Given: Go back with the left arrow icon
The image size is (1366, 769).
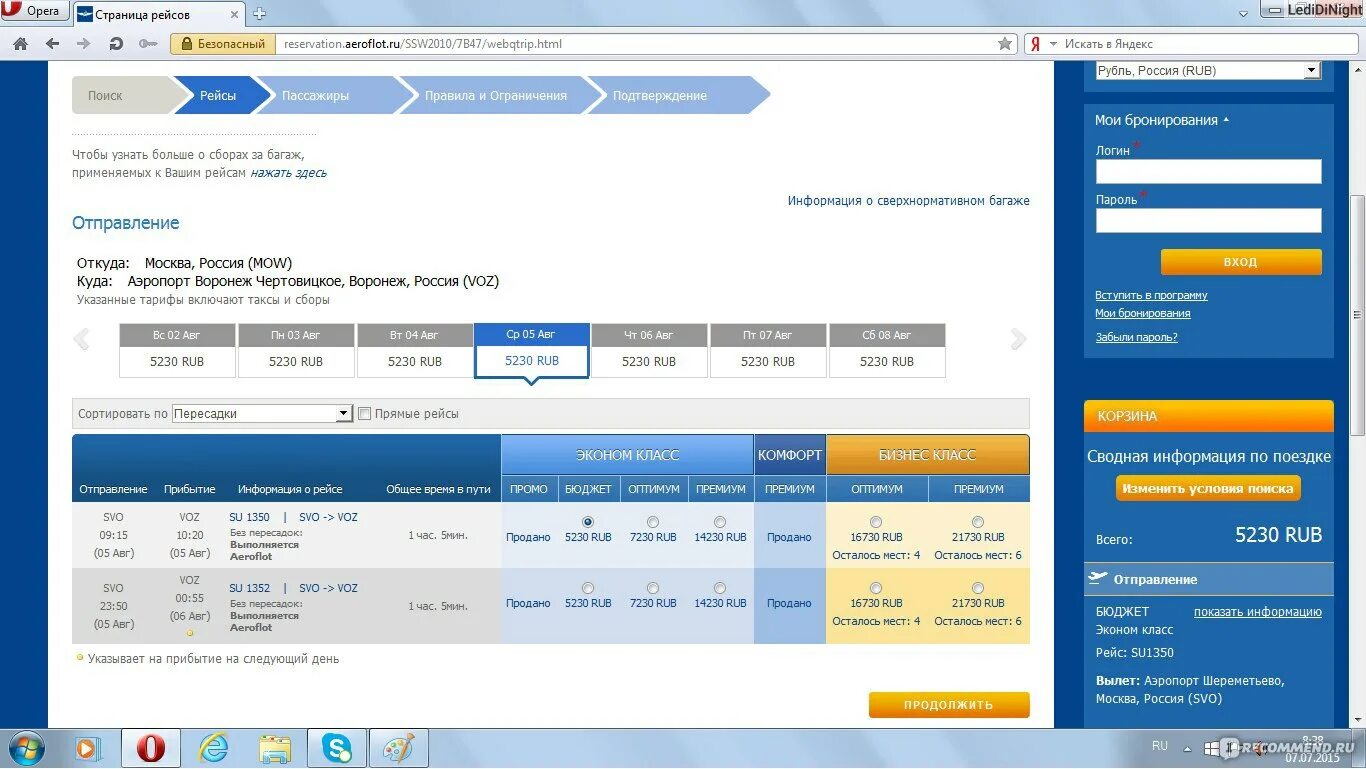Looking at the screenshot, I should 52,44.
